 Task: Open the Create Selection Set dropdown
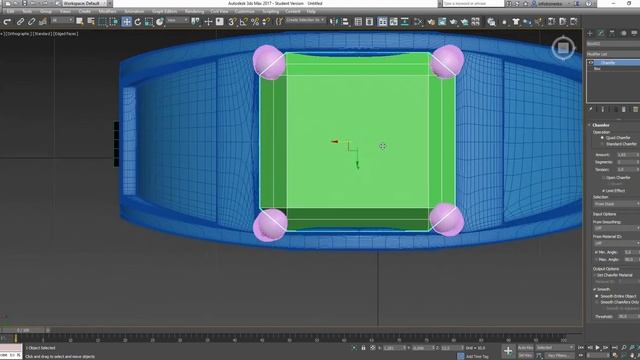click(305, 20)
